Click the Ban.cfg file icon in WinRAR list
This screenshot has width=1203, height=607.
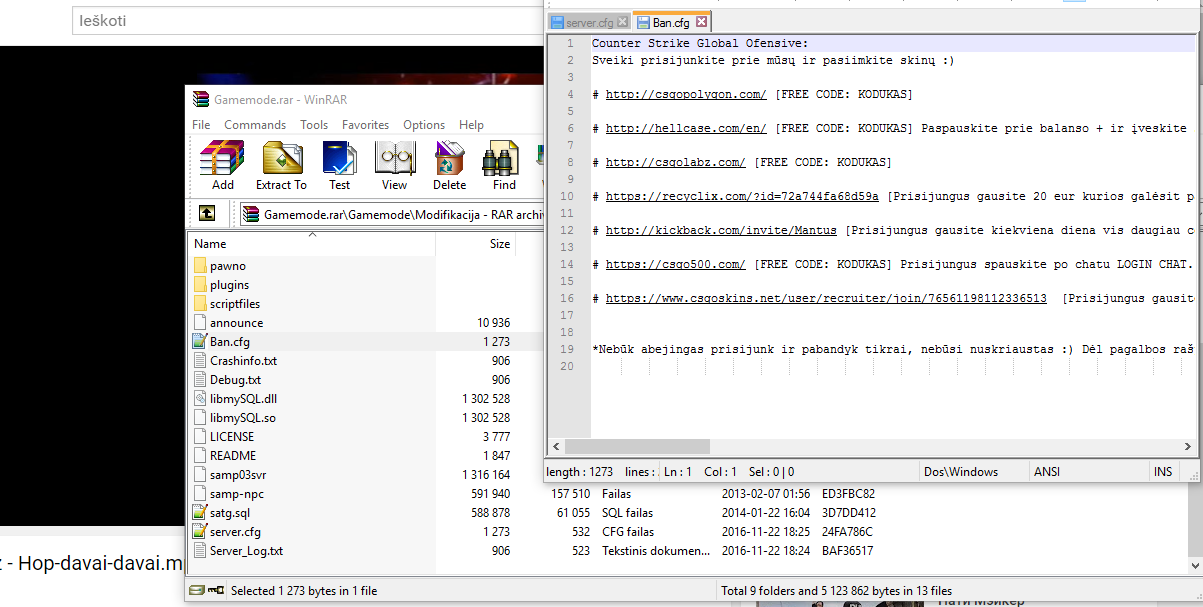pos(200,342)
